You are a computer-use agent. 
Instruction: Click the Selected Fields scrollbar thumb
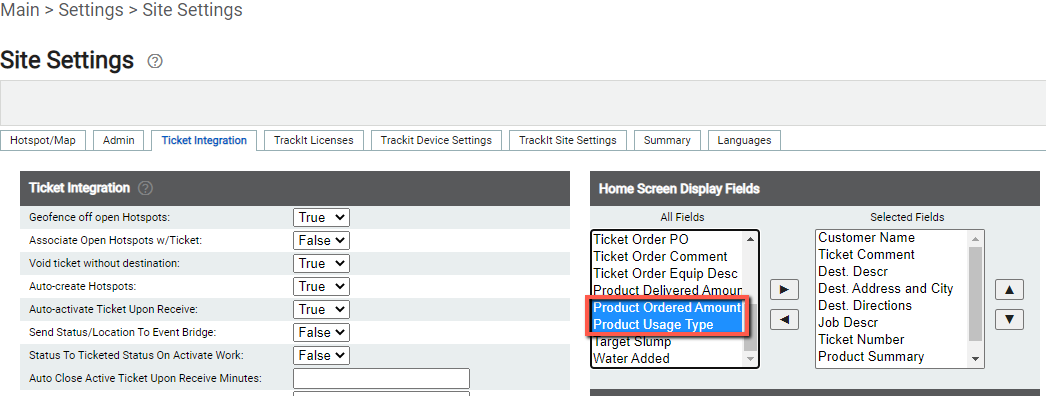point(975,293)
